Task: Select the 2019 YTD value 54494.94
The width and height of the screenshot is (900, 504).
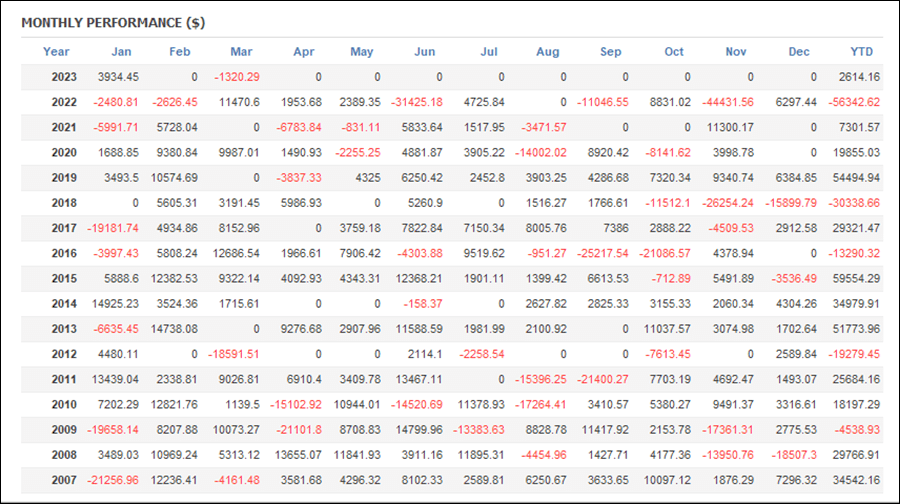Action: point(856,178)
